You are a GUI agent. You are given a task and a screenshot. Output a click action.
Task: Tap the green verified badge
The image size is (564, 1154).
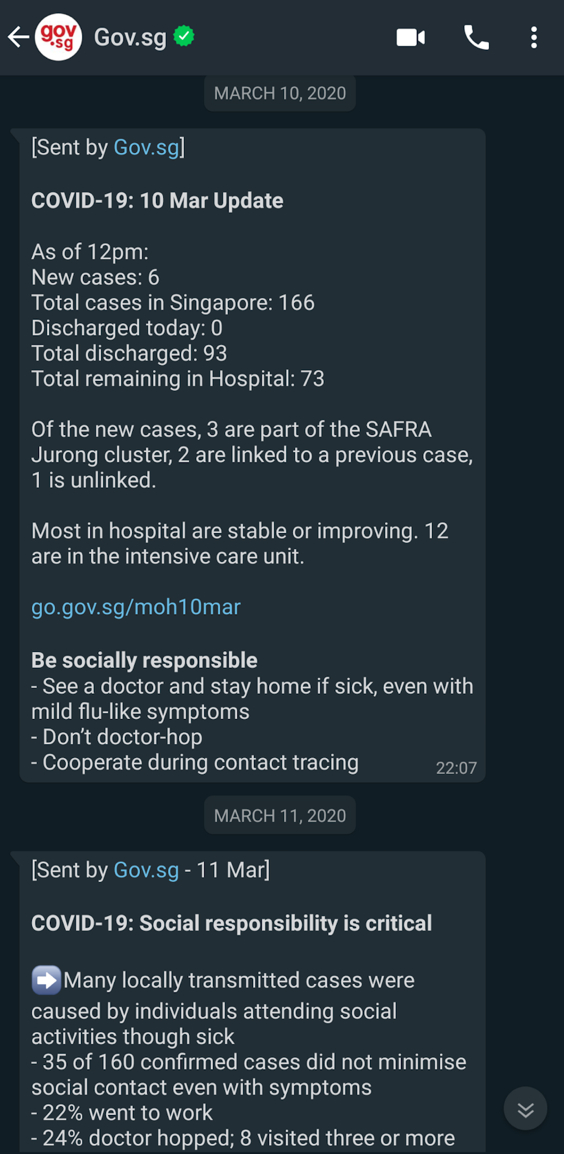click(x=184, y=36)
